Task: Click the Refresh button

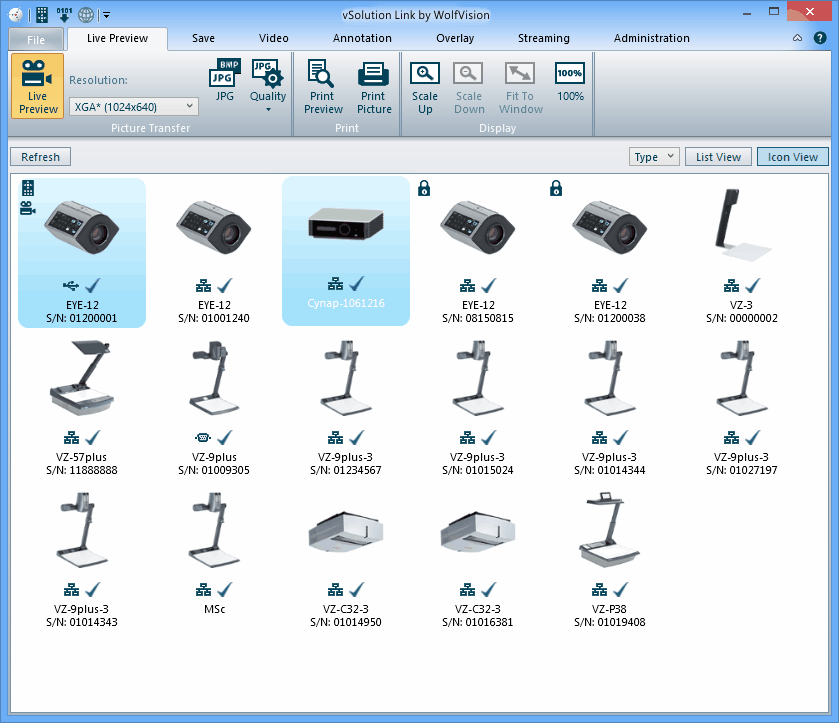Action: click(41, 157)
